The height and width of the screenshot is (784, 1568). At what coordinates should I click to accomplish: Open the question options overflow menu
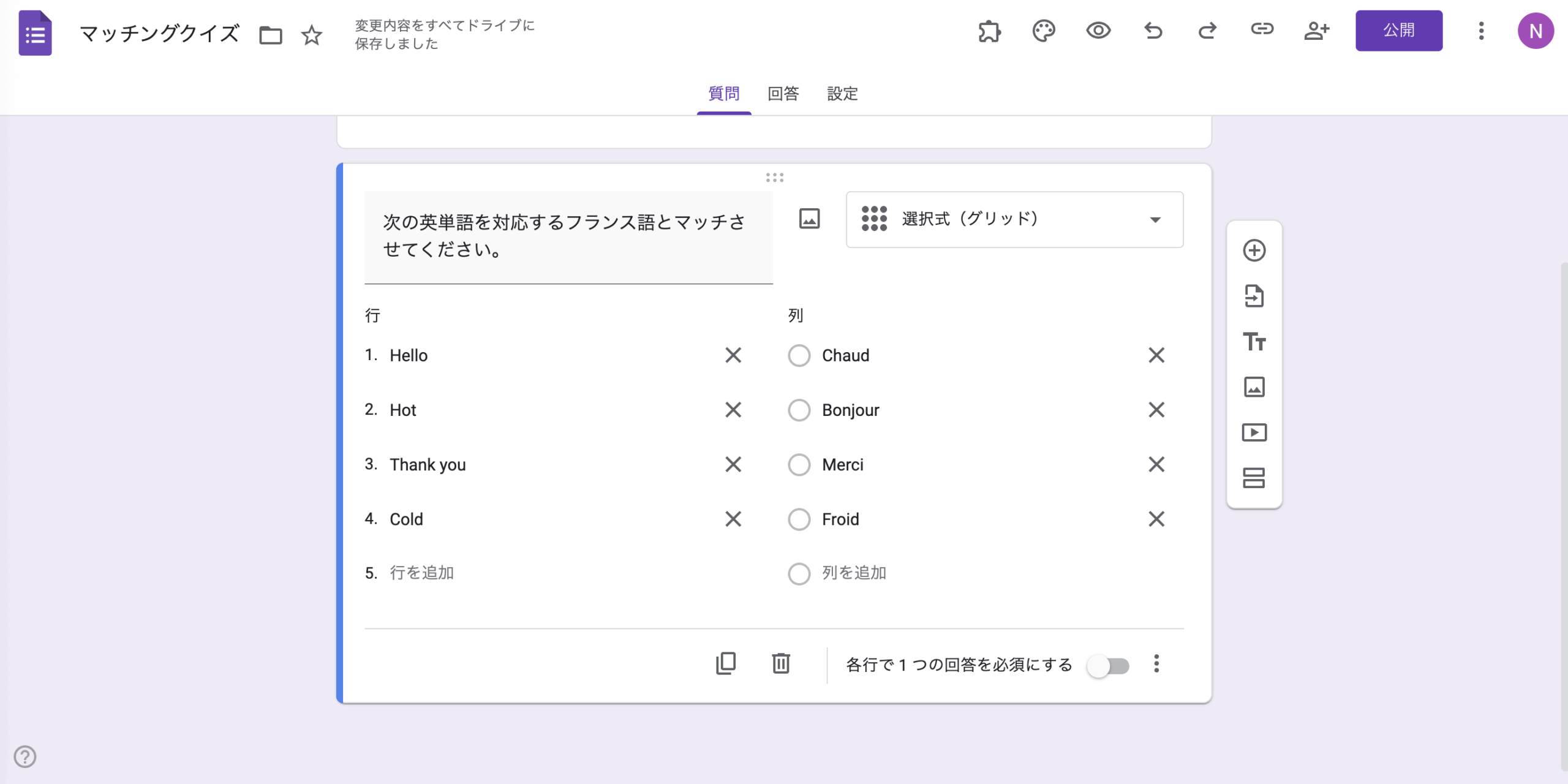(1157, 663)
